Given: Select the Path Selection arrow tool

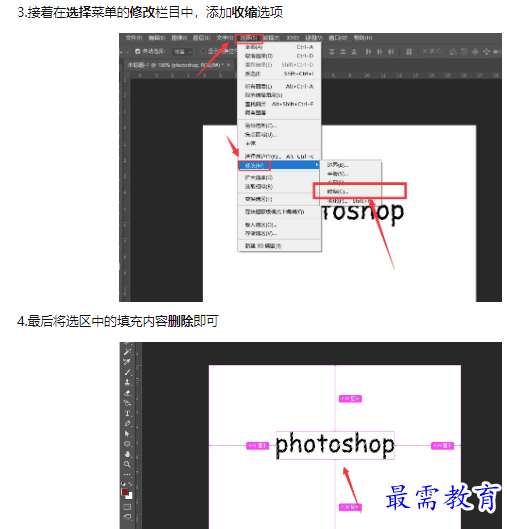Looking at the screenshot, I should click(x=127, y=434).
